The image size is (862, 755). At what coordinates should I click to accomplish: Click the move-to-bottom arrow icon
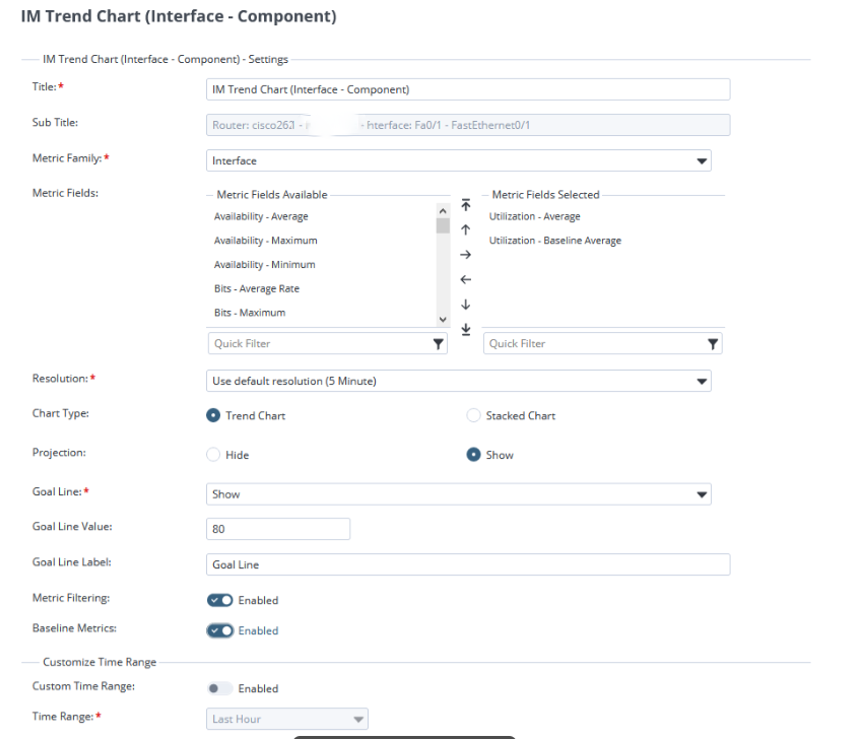pyautogui.click(x=465, y=330)
